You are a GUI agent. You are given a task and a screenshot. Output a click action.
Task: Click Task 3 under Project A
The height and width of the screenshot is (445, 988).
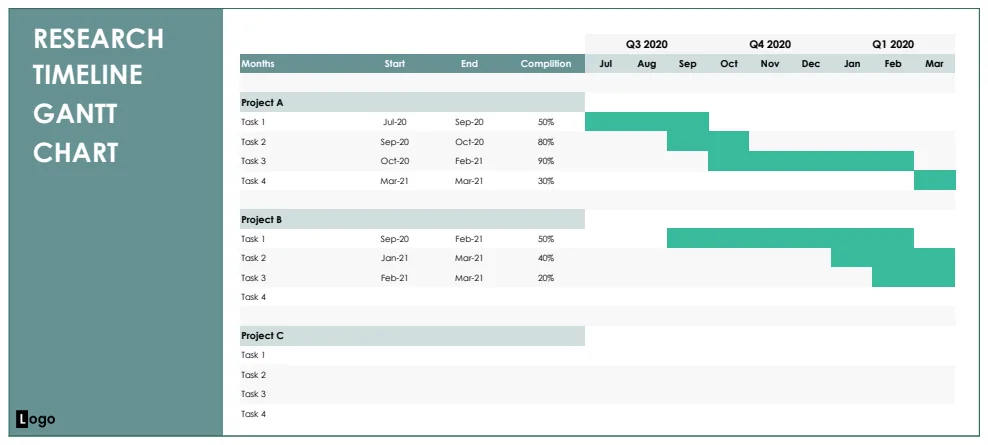tap(253, 161)
